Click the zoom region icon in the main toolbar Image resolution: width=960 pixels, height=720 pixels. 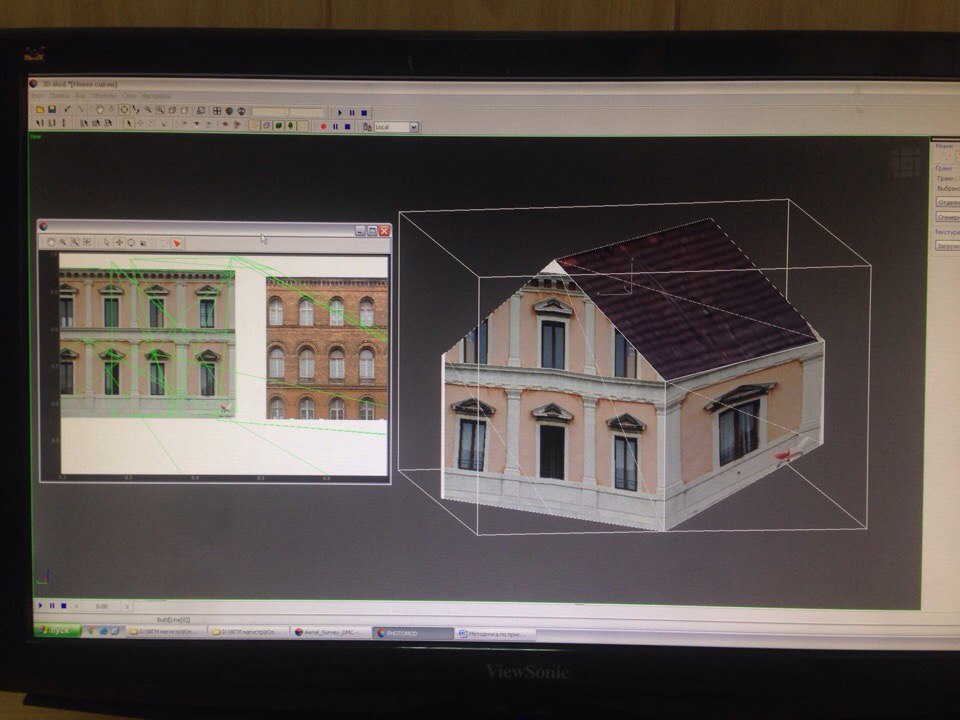[160, 110]
